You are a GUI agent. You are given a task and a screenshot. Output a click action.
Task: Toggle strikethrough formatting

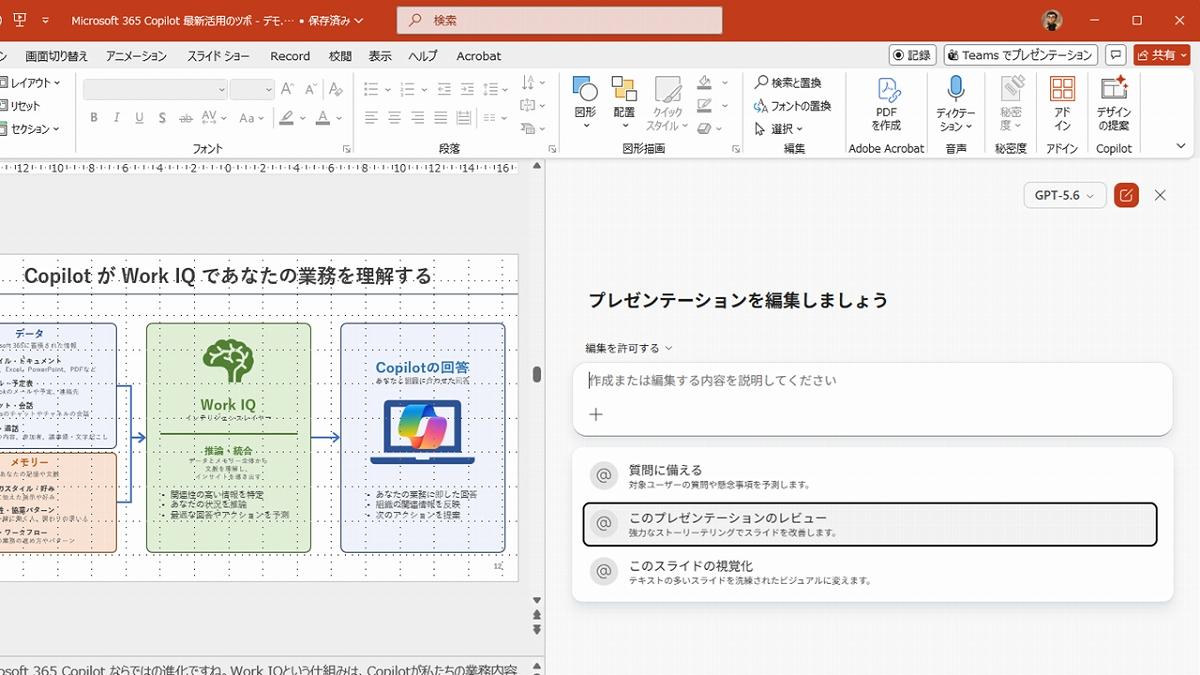click(x=185, y=118)
